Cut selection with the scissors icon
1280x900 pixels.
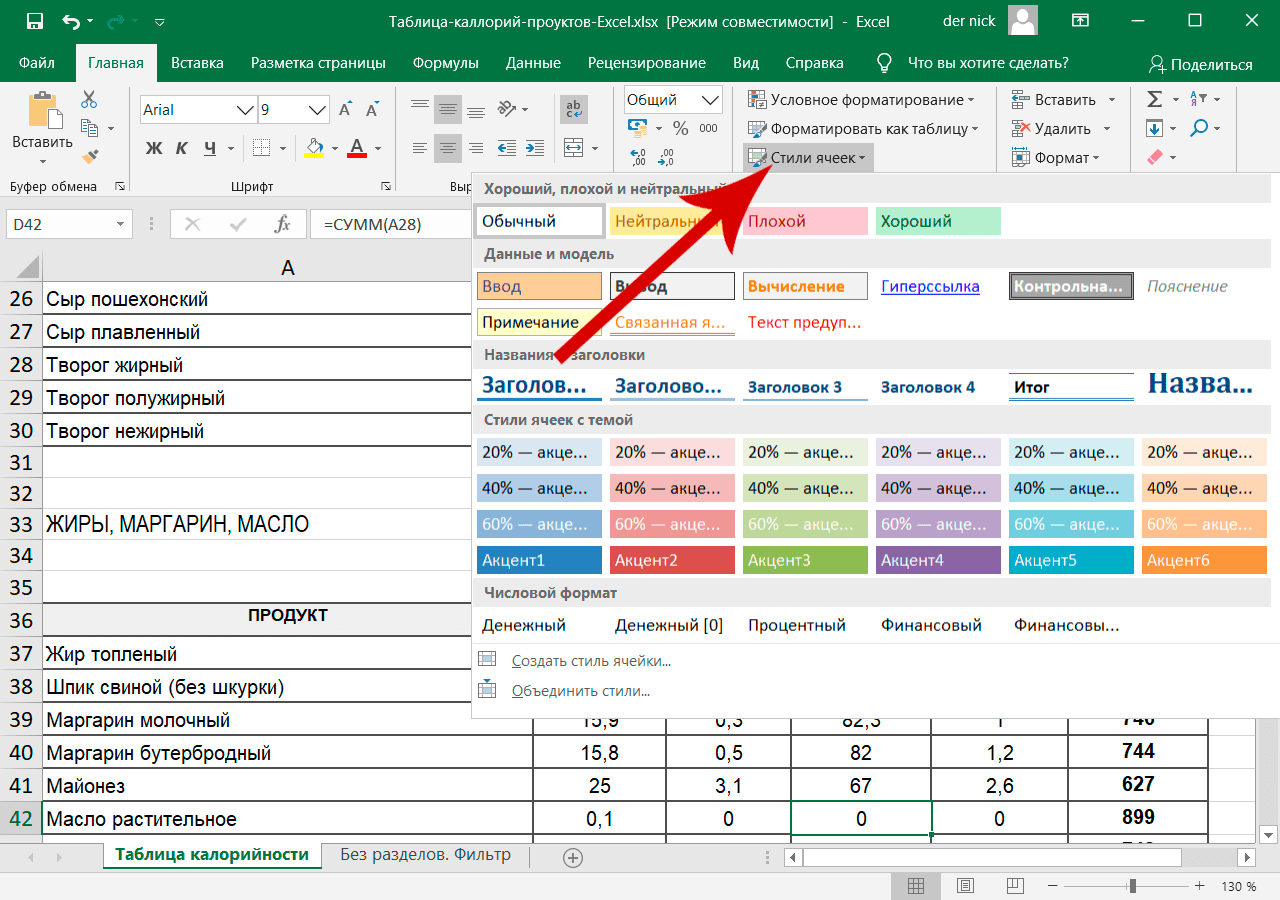point(89,100)
